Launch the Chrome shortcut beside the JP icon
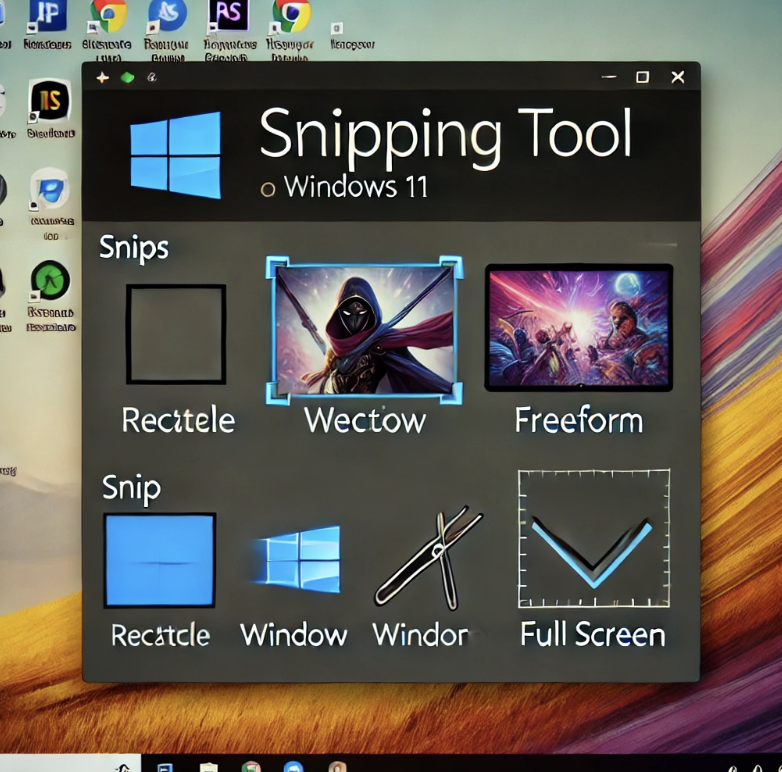The height and width of the screenshot is (772, 782). 108,15
